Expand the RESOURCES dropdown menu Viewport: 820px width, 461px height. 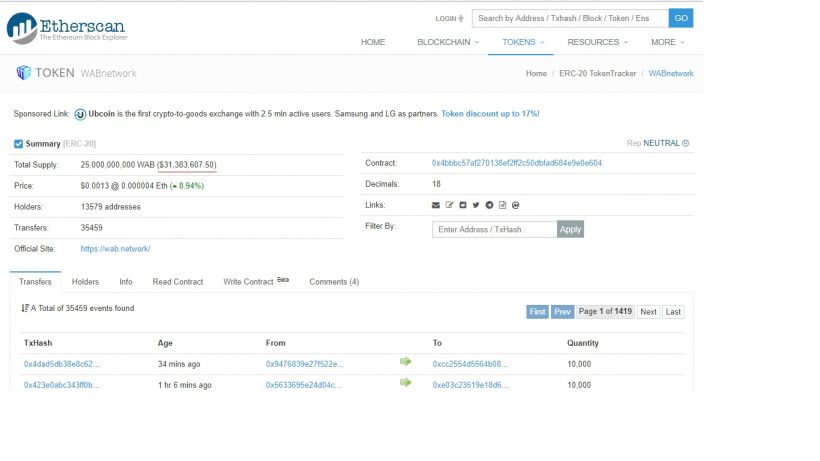(597, 42)
